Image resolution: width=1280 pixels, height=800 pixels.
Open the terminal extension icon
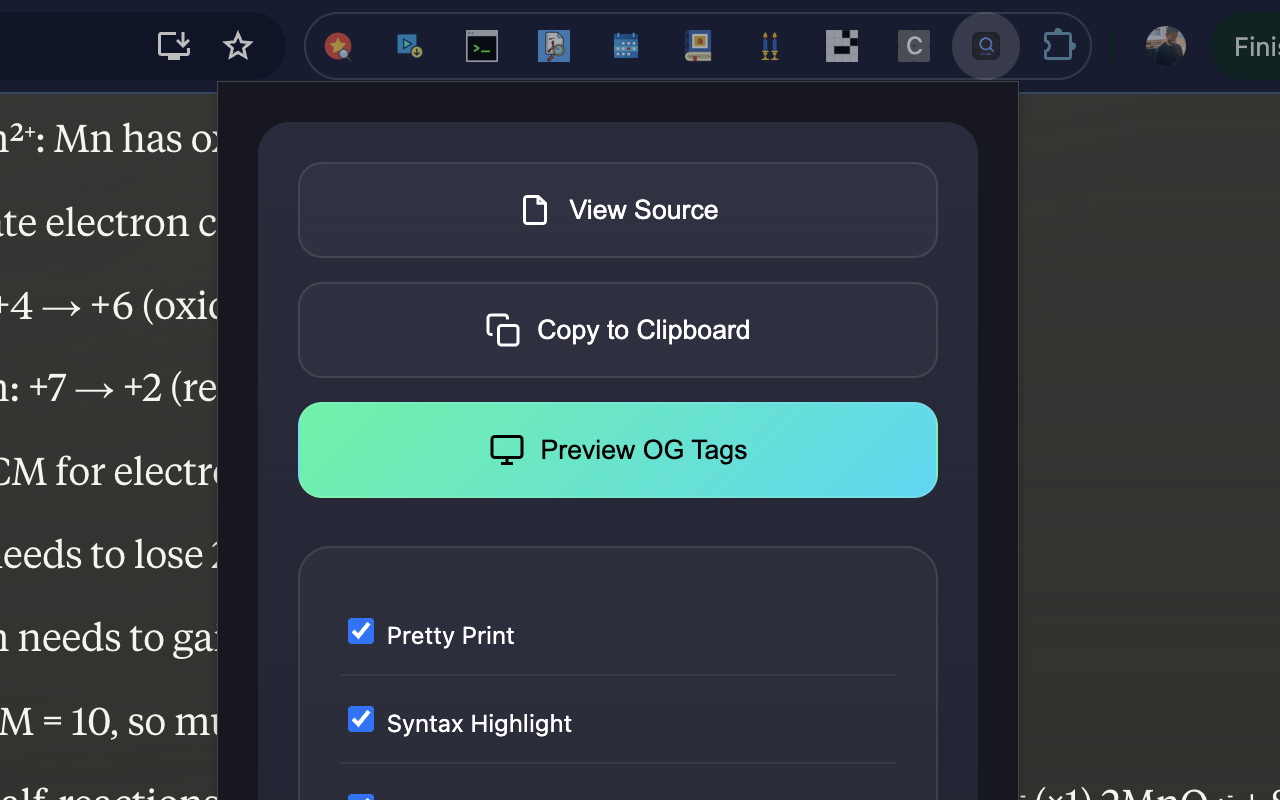[481, 45]
